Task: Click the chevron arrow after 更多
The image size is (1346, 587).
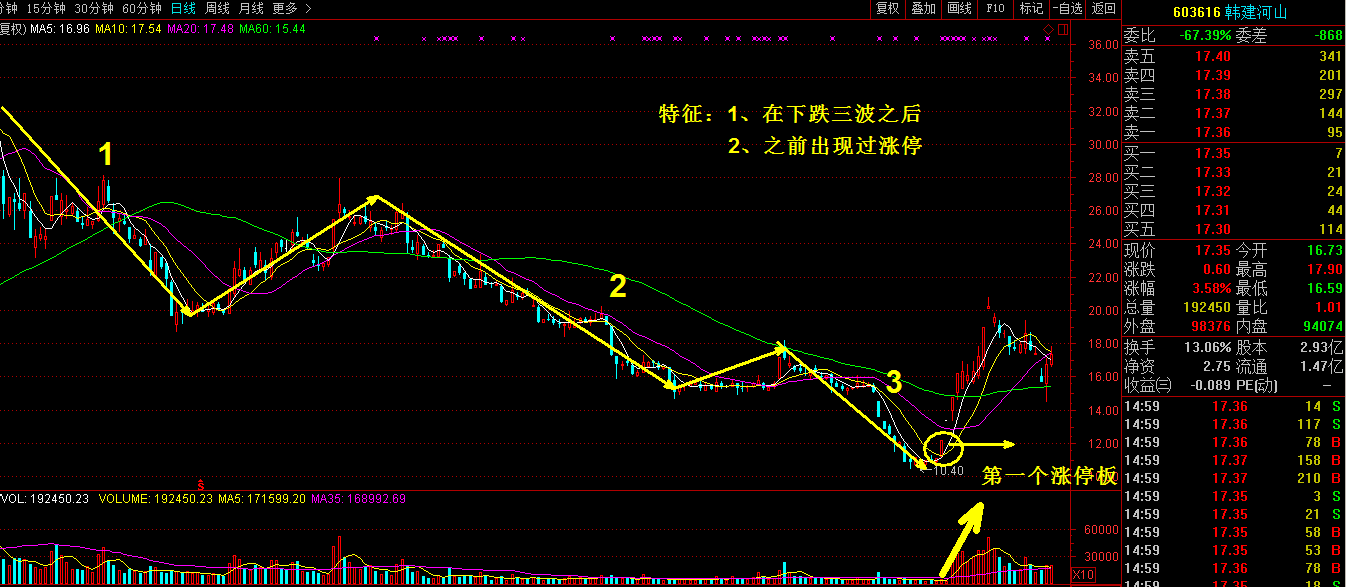Action: [308, 8]
